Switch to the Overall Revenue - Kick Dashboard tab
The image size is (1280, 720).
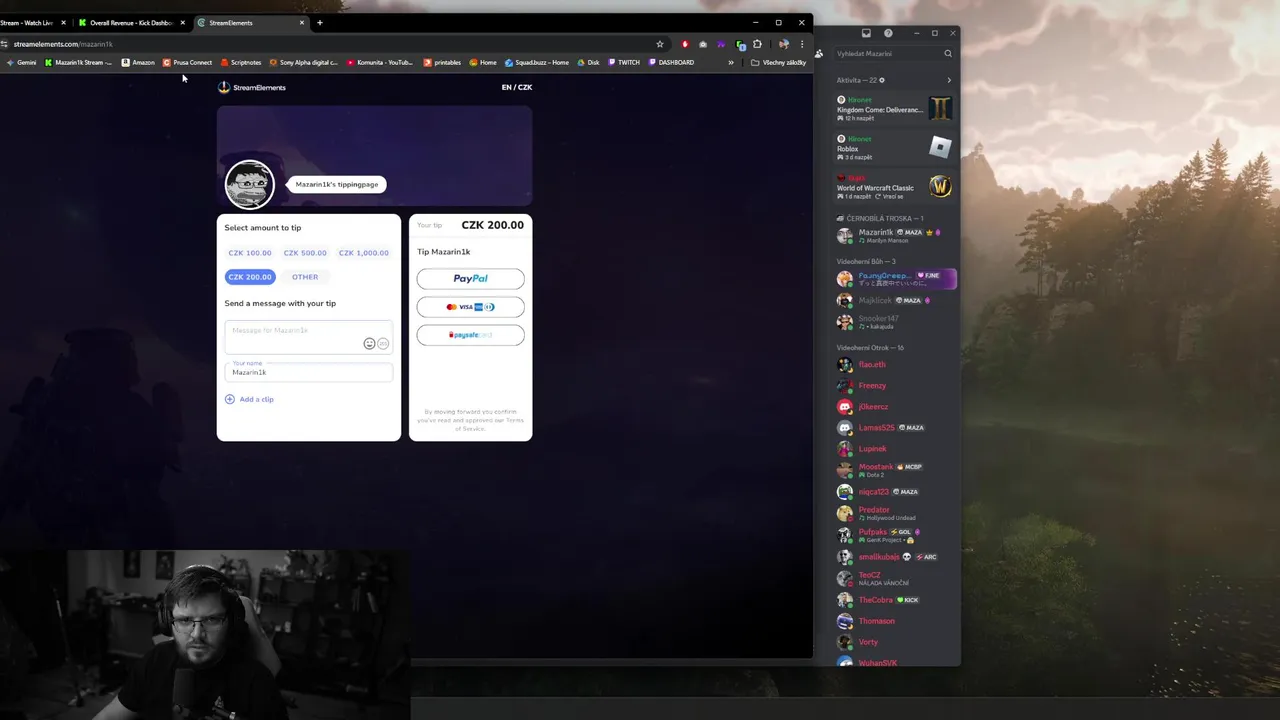132,22
